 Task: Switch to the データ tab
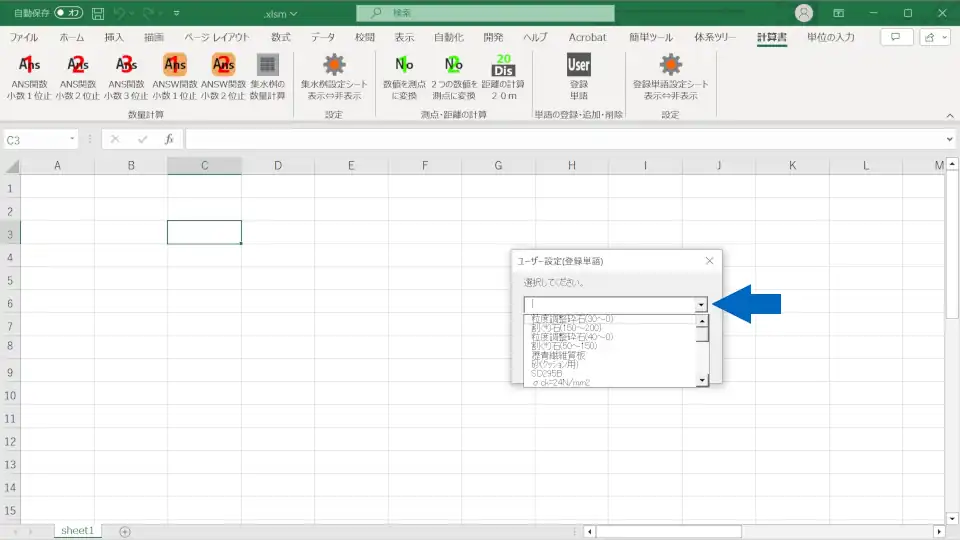(x=323, y=37)
